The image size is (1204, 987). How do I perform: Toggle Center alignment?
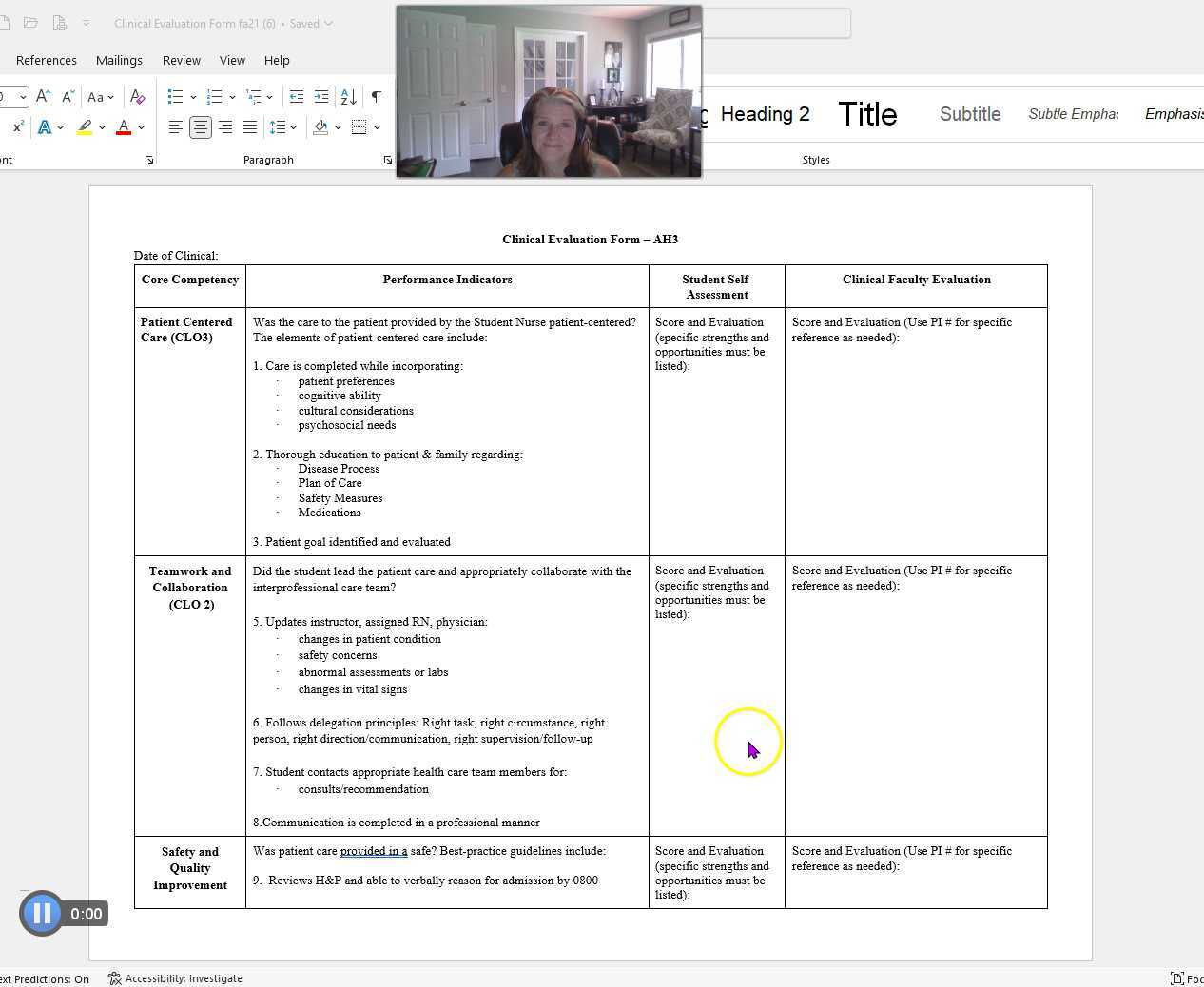click(201, 126)
